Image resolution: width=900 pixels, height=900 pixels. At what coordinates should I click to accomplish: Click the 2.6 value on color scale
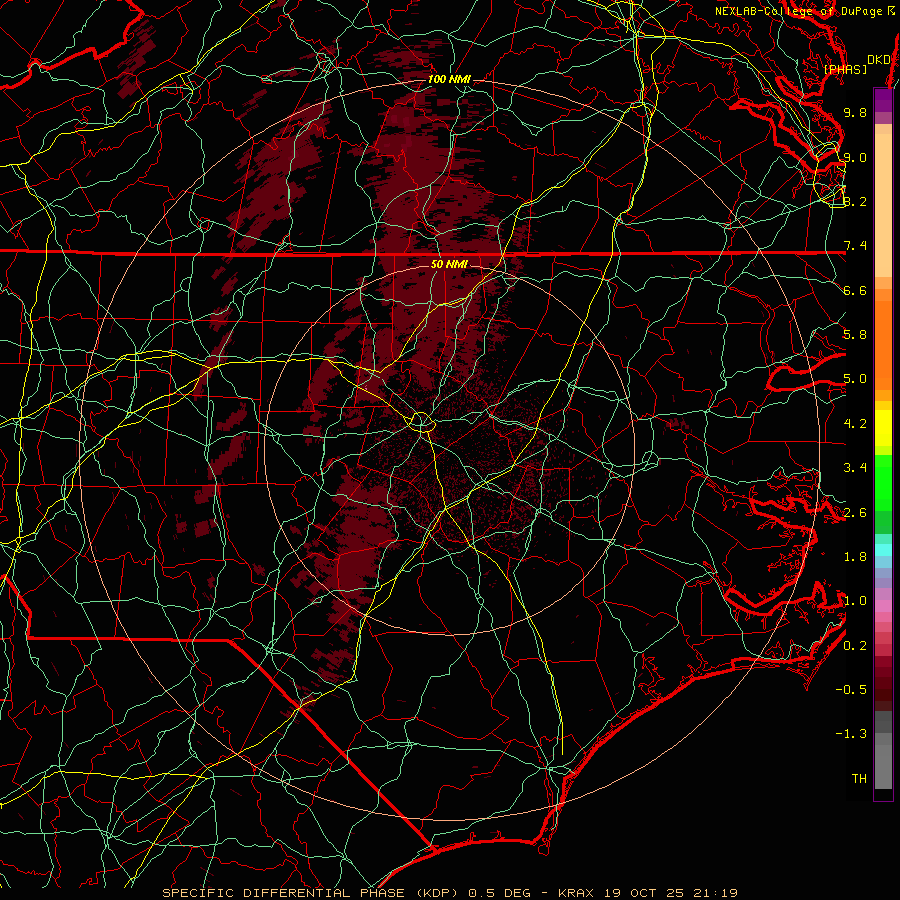[855, 513]
